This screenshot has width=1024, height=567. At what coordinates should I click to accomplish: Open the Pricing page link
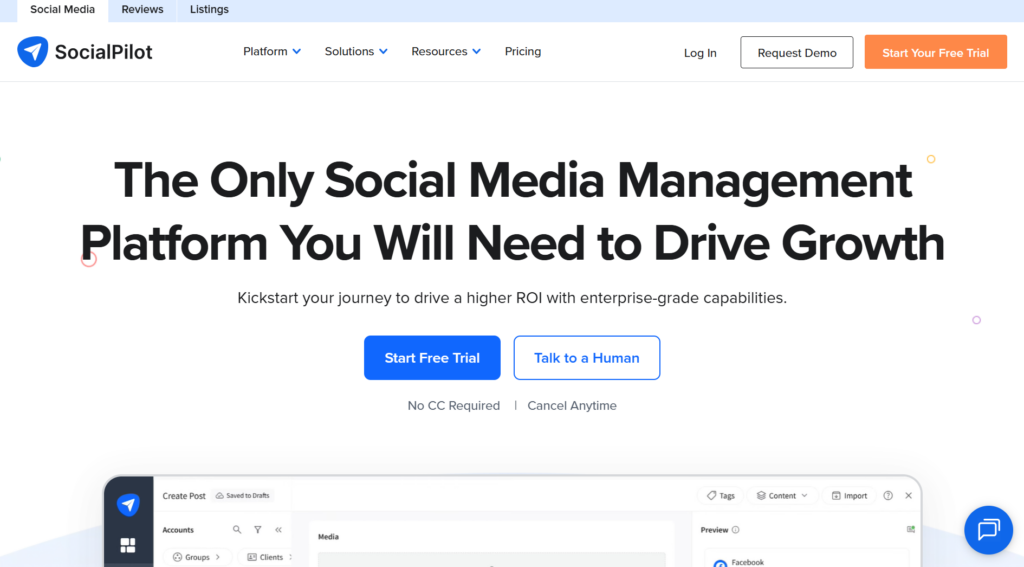(x=522, y=52)
